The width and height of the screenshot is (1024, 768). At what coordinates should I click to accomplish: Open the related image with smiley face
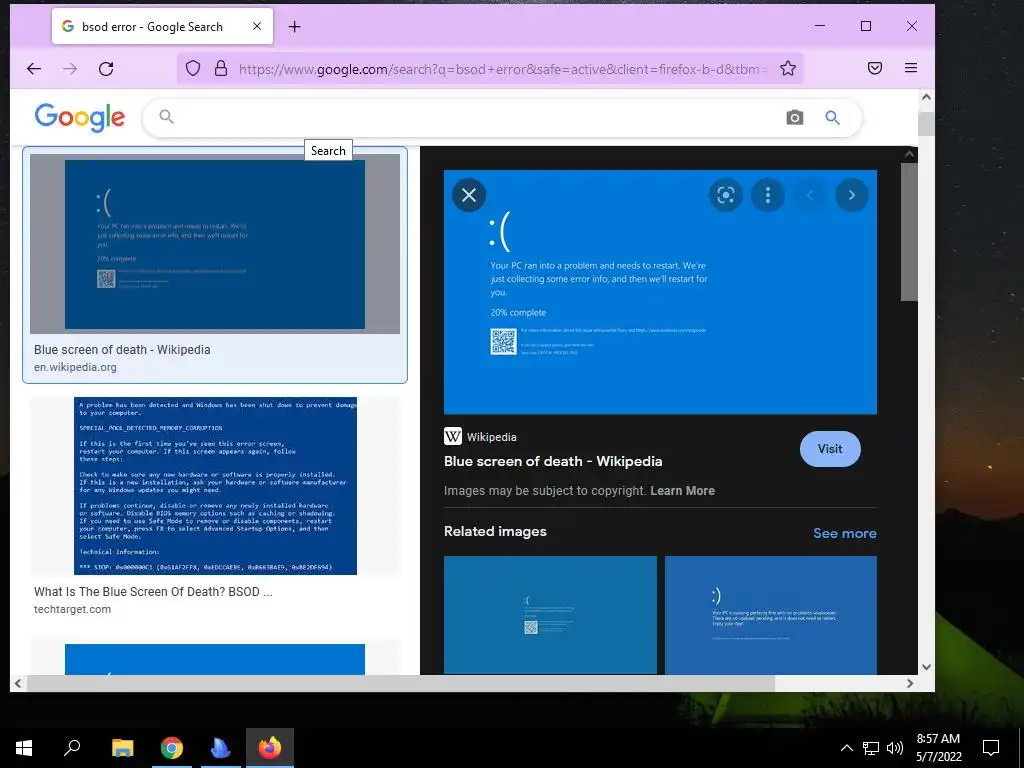click(771, 615)
